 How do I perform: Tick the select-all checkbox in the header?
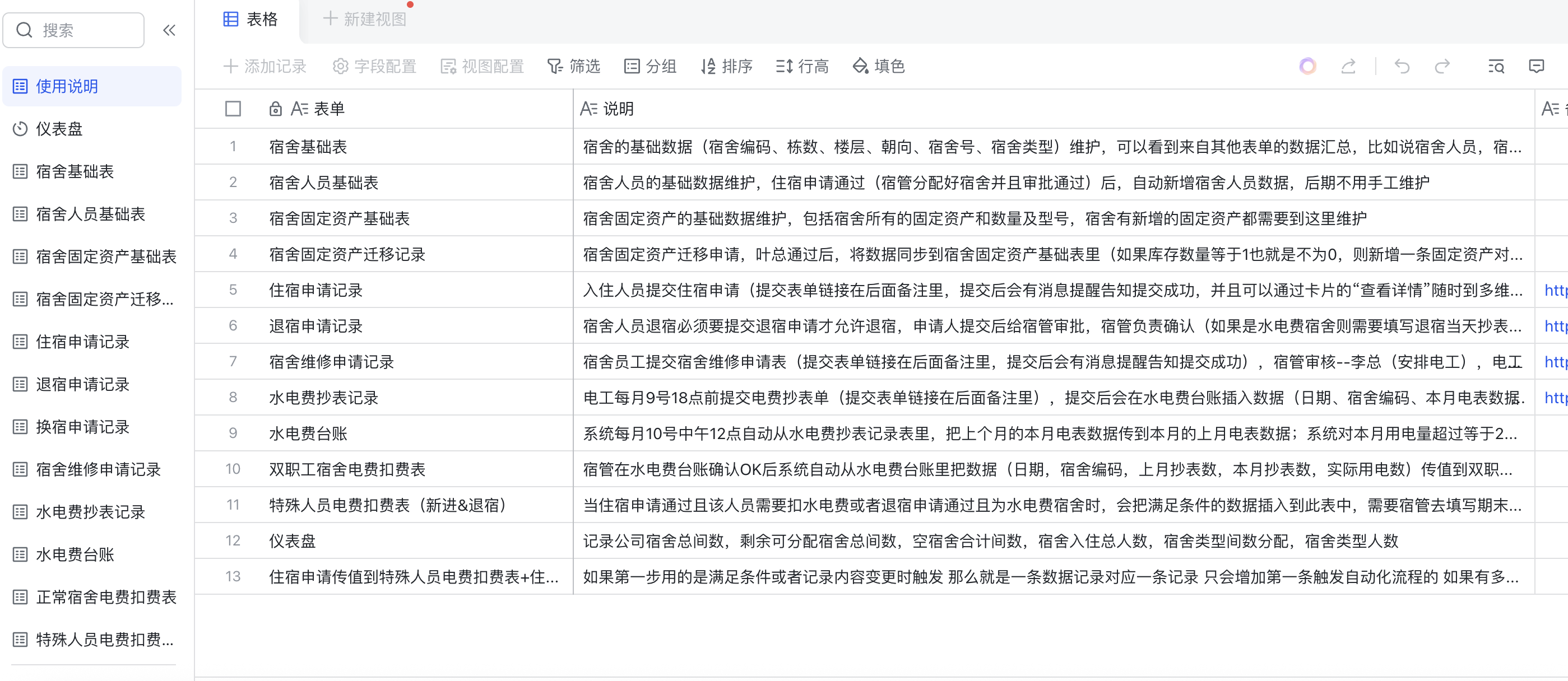(233, 109)
